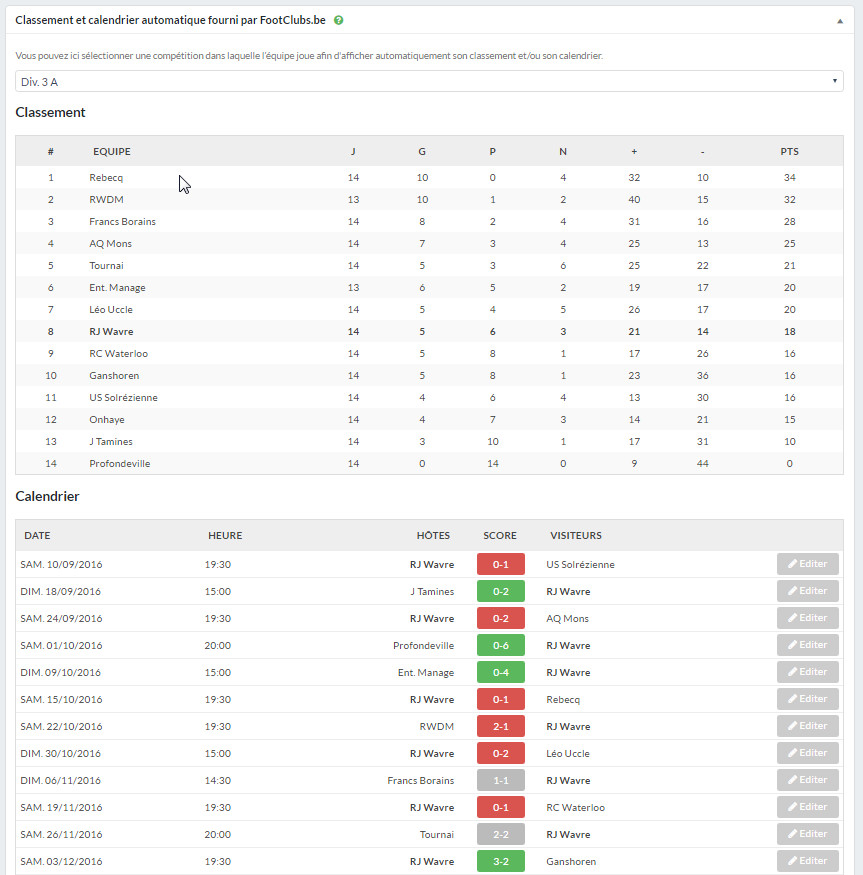The height and width of the screenshot is (875, 863).
Task: Edit the Profondeville vs RJ Wavre match
Action: (807, 645)
